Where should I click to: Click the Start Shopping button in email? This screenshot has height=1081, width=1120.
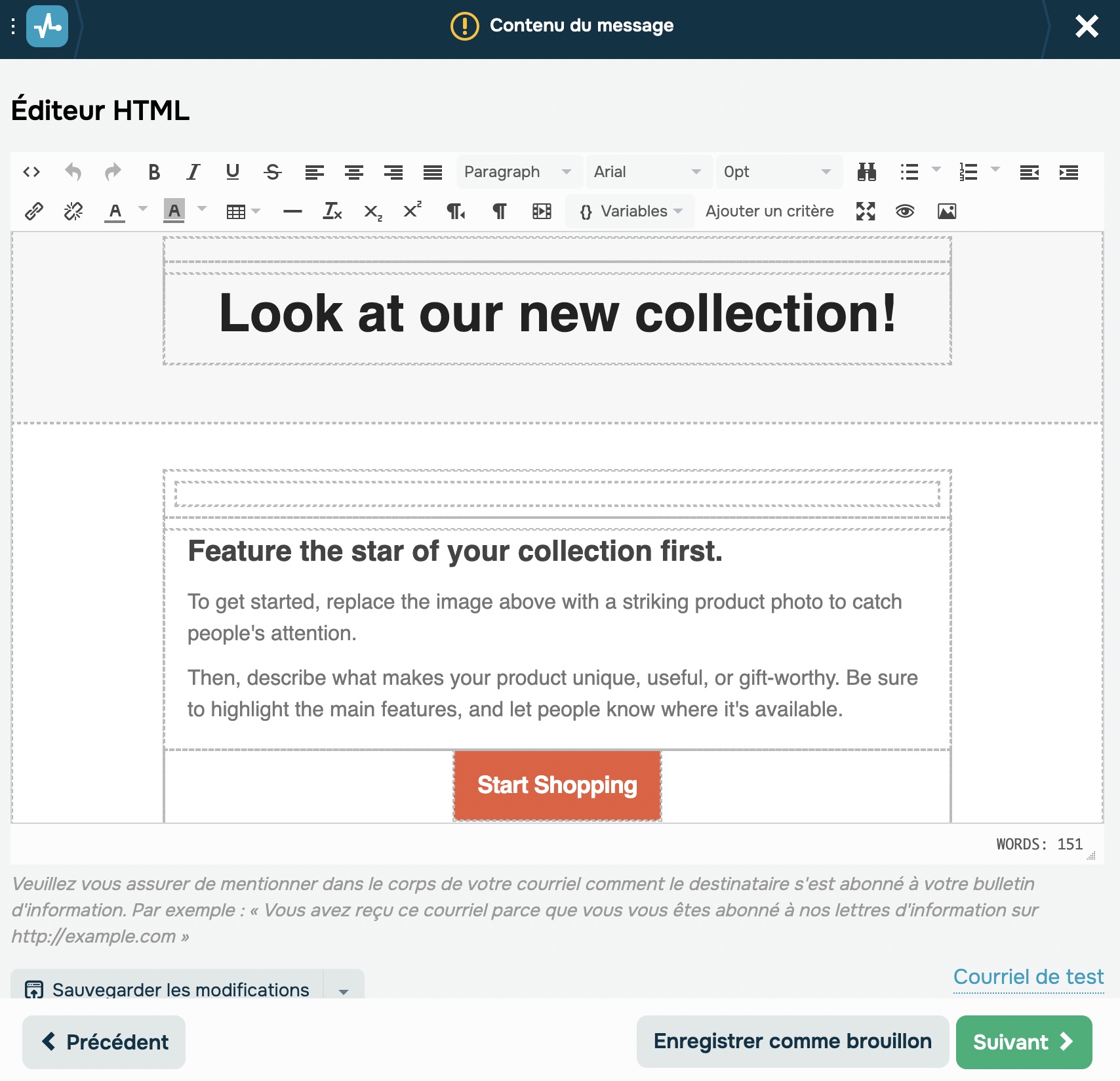(x=557, y=785)
